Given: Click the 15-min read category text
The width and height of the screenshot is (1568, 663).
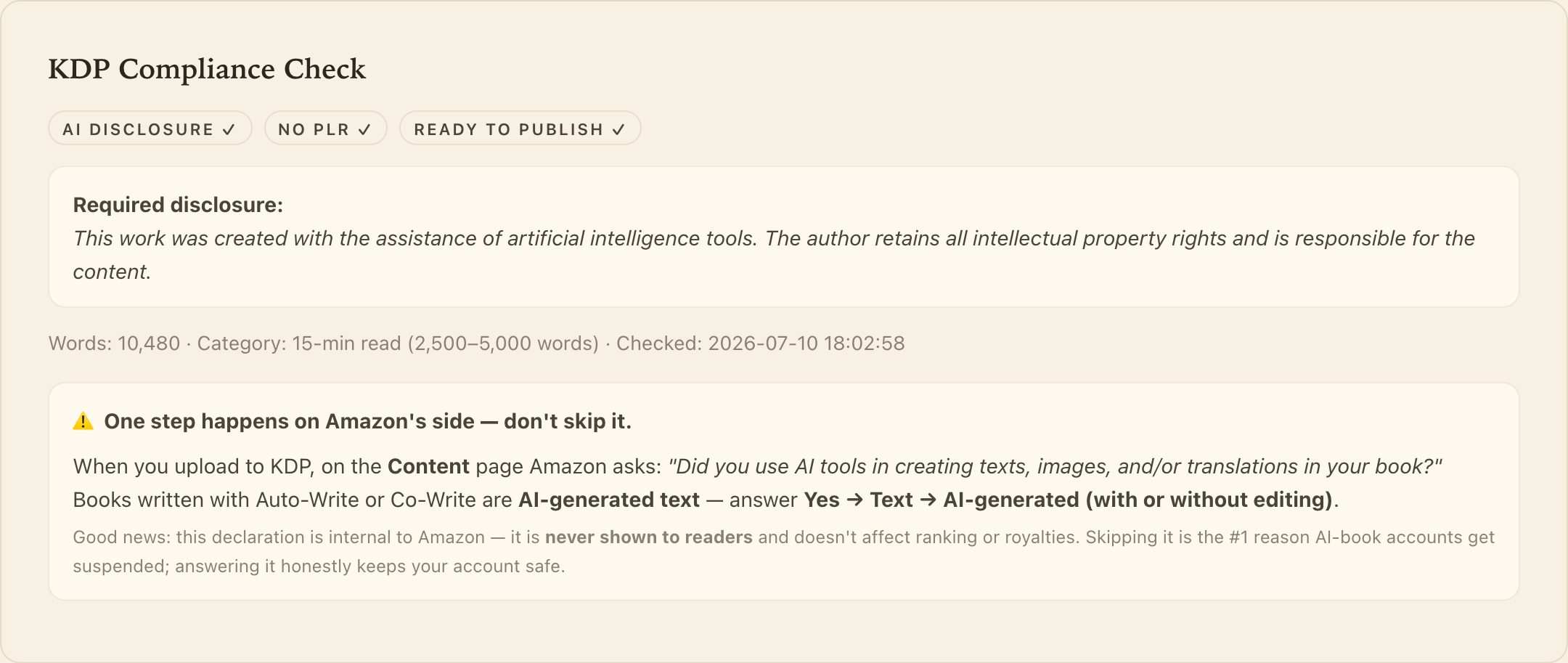Looking at the screenshot, I should point(398,343).
